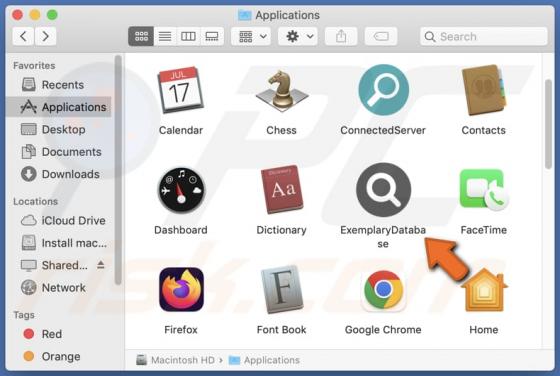Image resolution: width=560 pixels, height=376 pixels.
Task: Select the Font Book app icon
Action: click(x=282, y=289)
